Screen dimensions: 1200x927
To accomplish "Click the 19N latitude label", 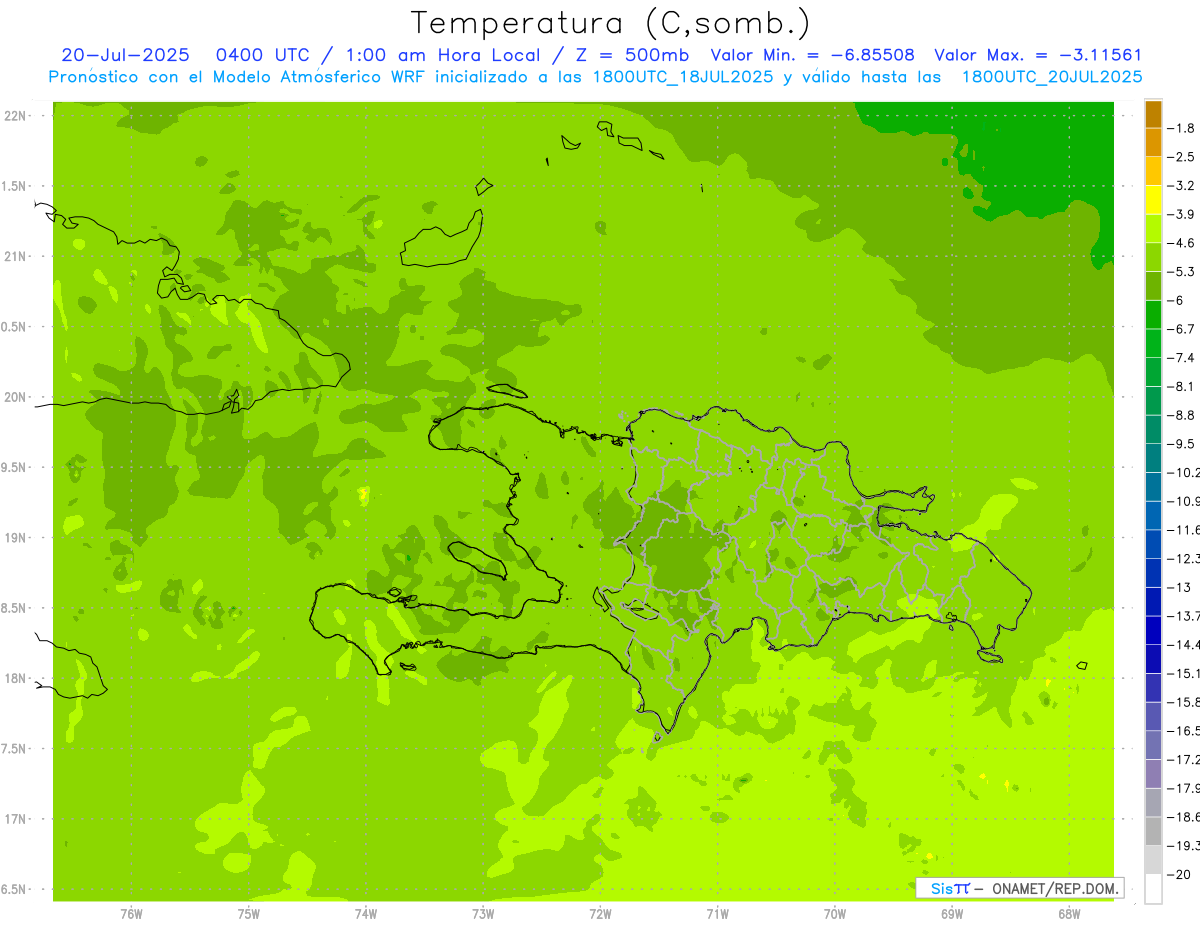I will (x=15, y=538).
